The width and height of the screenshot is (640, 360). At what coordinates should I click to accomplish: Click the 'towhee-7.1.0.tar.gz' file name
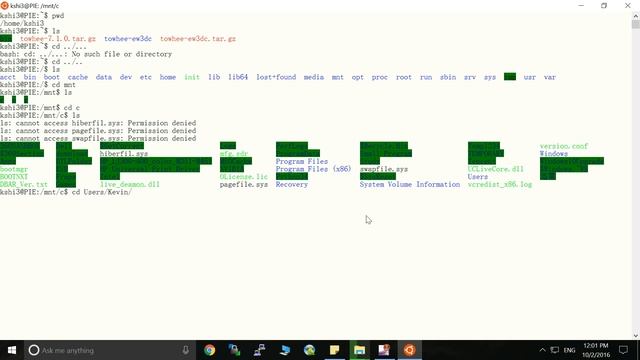(x=58, y=39)
